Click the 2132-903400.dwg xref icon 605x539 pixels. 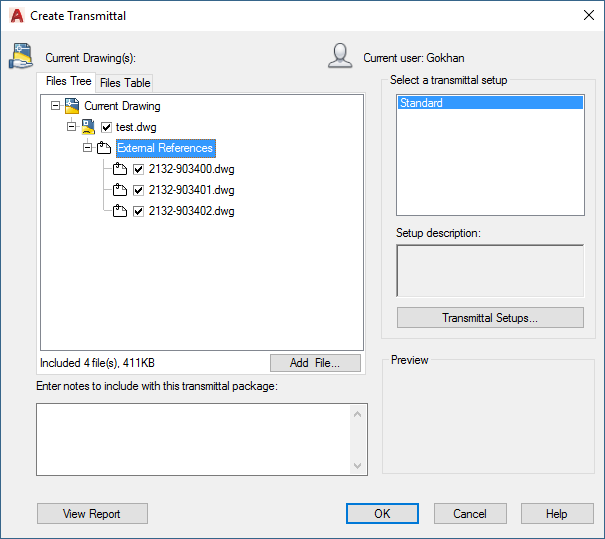click(121, 169)
